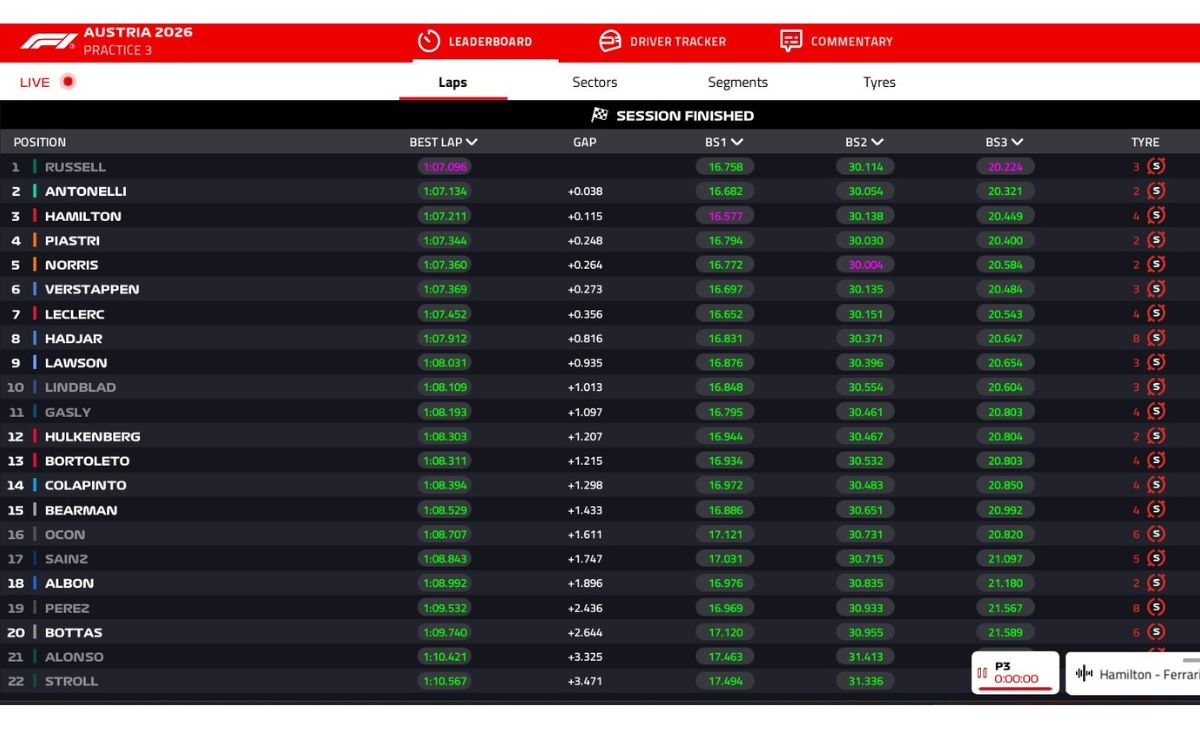Click Alonso's best lap 1:10.421

click(x=445, y=657)
